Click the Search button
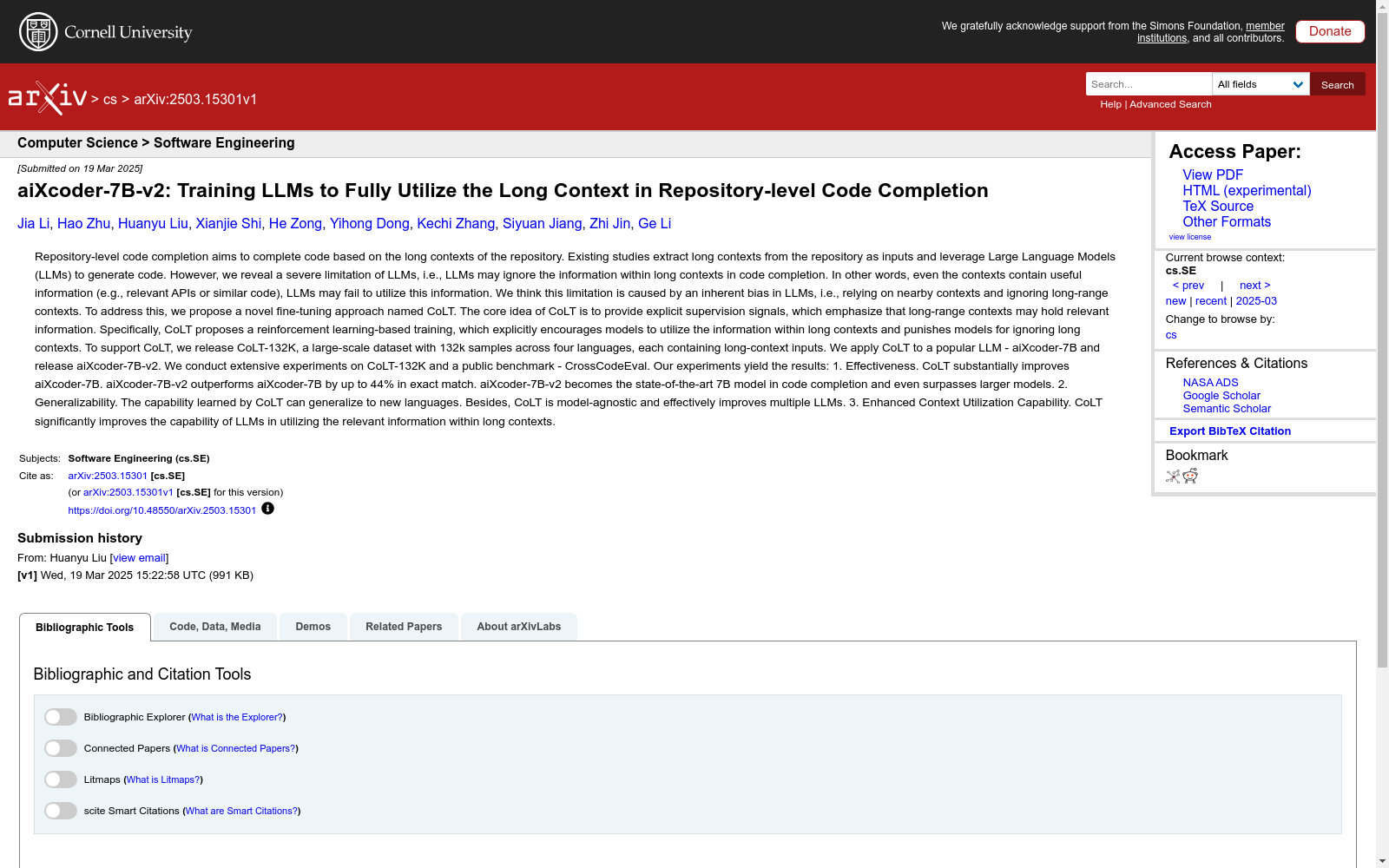 point(1338,84)
